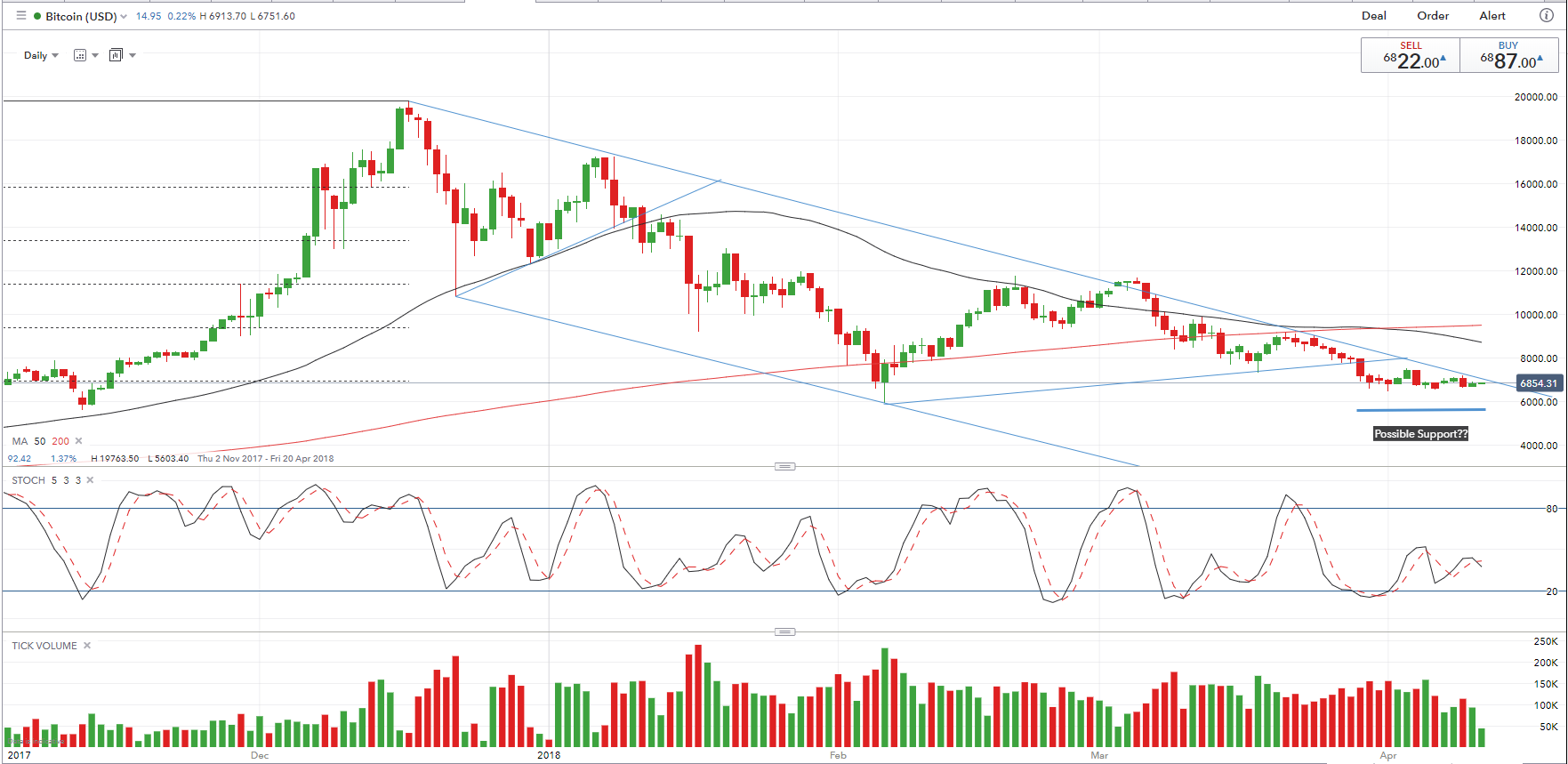The width and height of the screenshot is (1568, 764).
Task: Select the MA 200 period value
Action: pos(60,441)
